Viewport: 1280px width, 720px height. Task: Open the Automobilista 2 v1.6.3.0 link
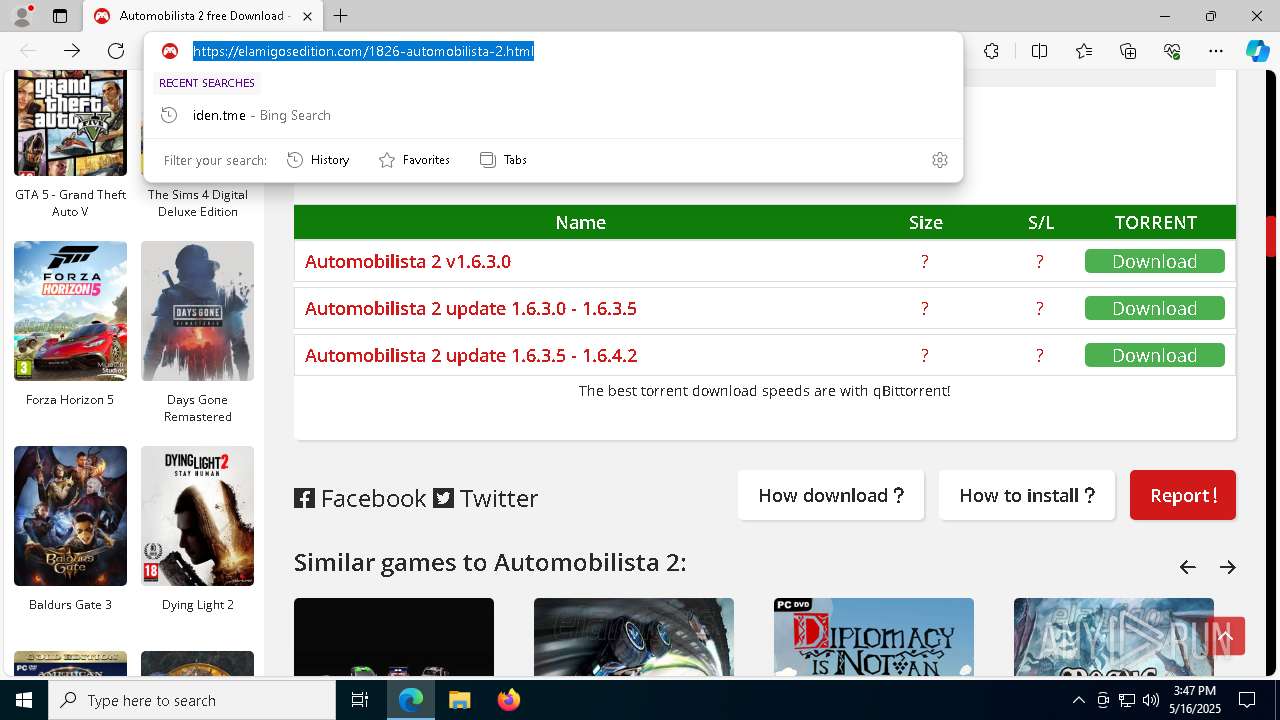408,261
